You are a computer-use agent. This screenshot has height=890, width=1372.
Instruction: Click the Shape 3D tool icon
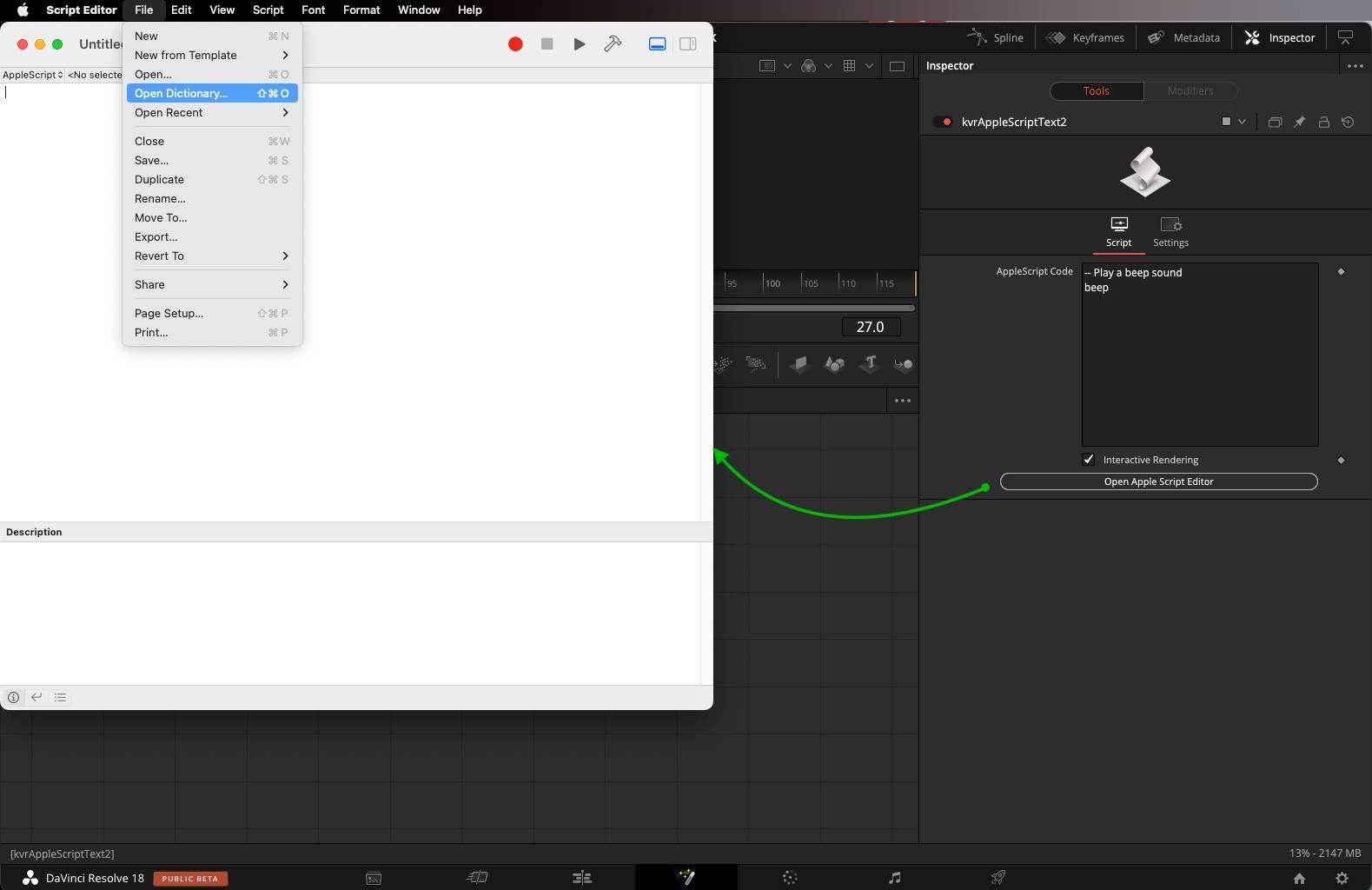(834, 364)
